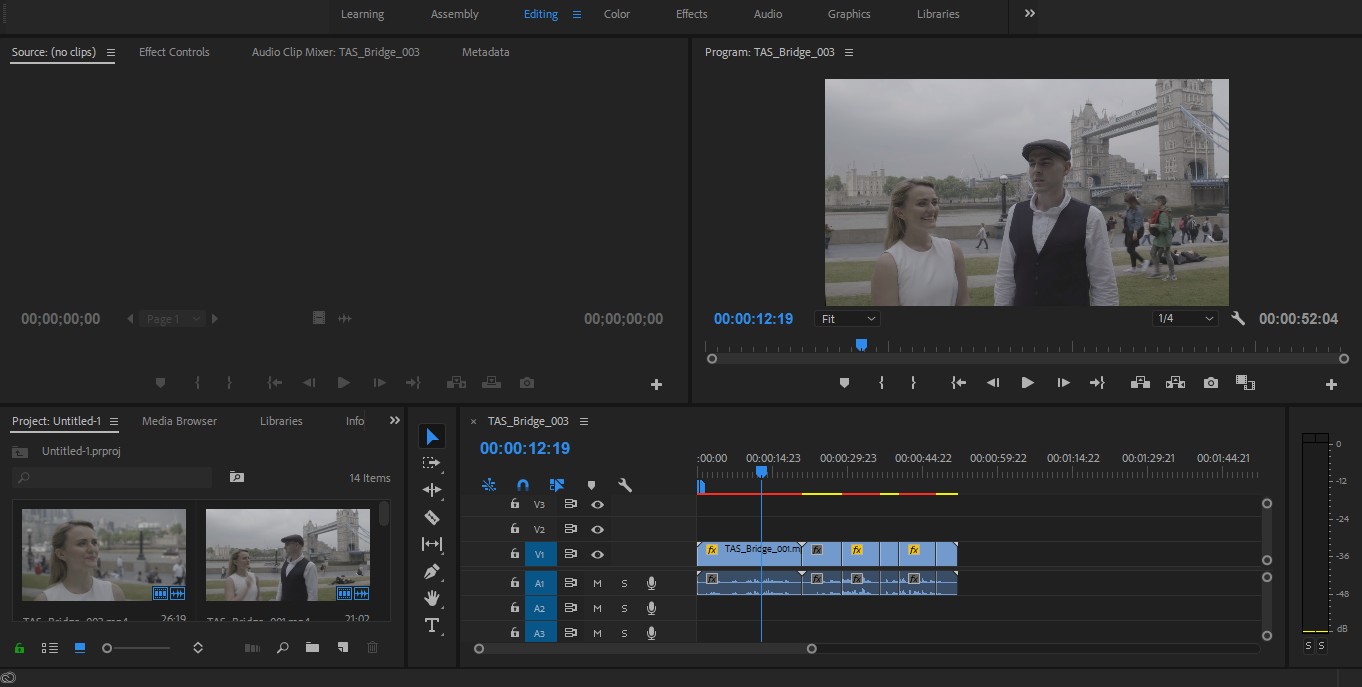Toggle visibility of track V2
This screenshot has height=687, width=1362.
pos(597,529)
